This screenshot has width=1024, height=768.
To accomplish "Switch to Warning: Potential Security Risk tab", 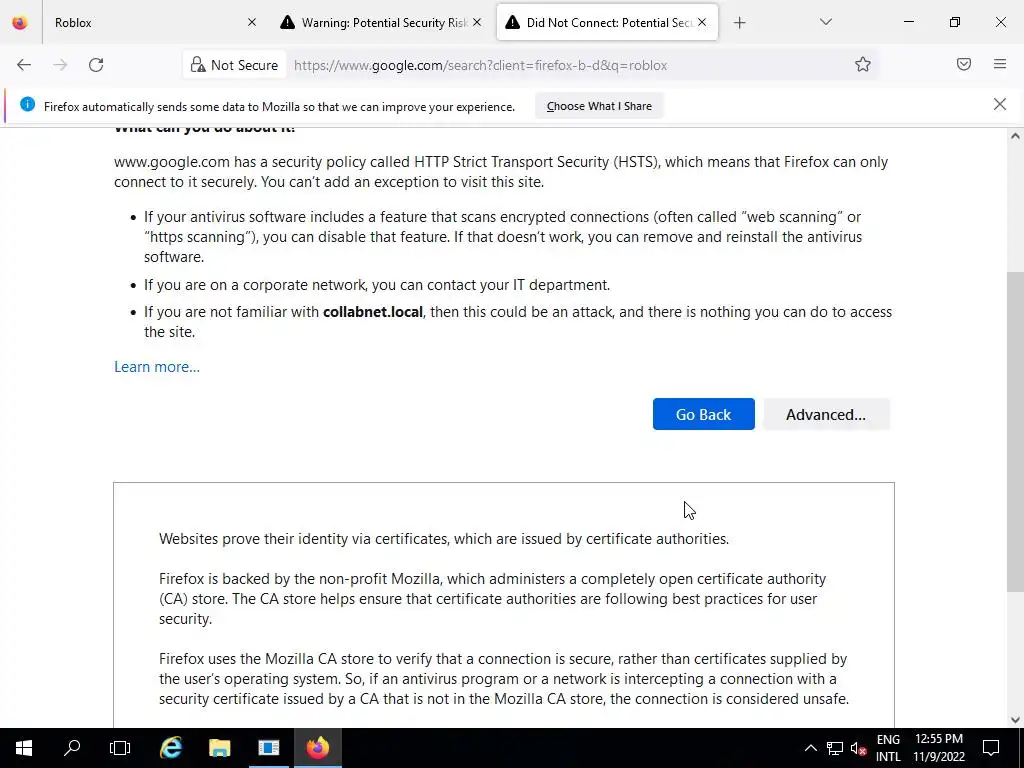I will pyautogui.click(x=381, y=22).
